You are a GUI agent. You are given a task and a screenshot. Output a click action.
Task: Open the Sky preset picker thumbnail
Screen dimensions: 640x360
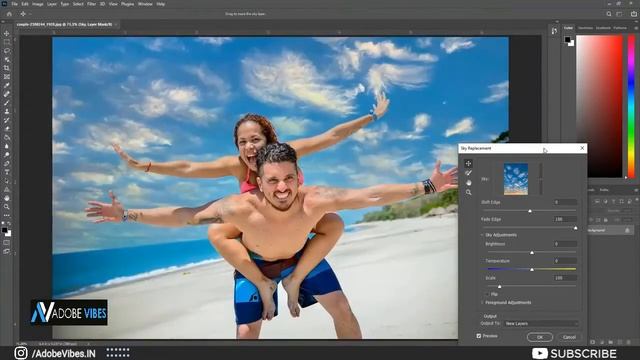coord(516,179)
